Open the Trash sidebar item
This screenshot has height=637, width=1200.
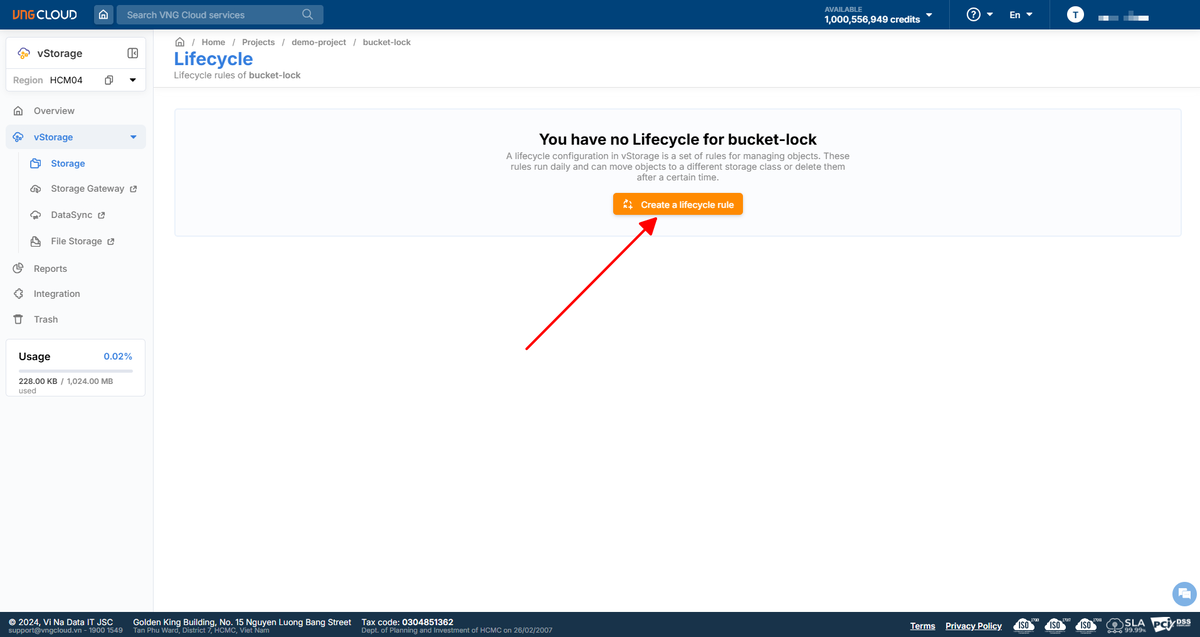(46, 320)
